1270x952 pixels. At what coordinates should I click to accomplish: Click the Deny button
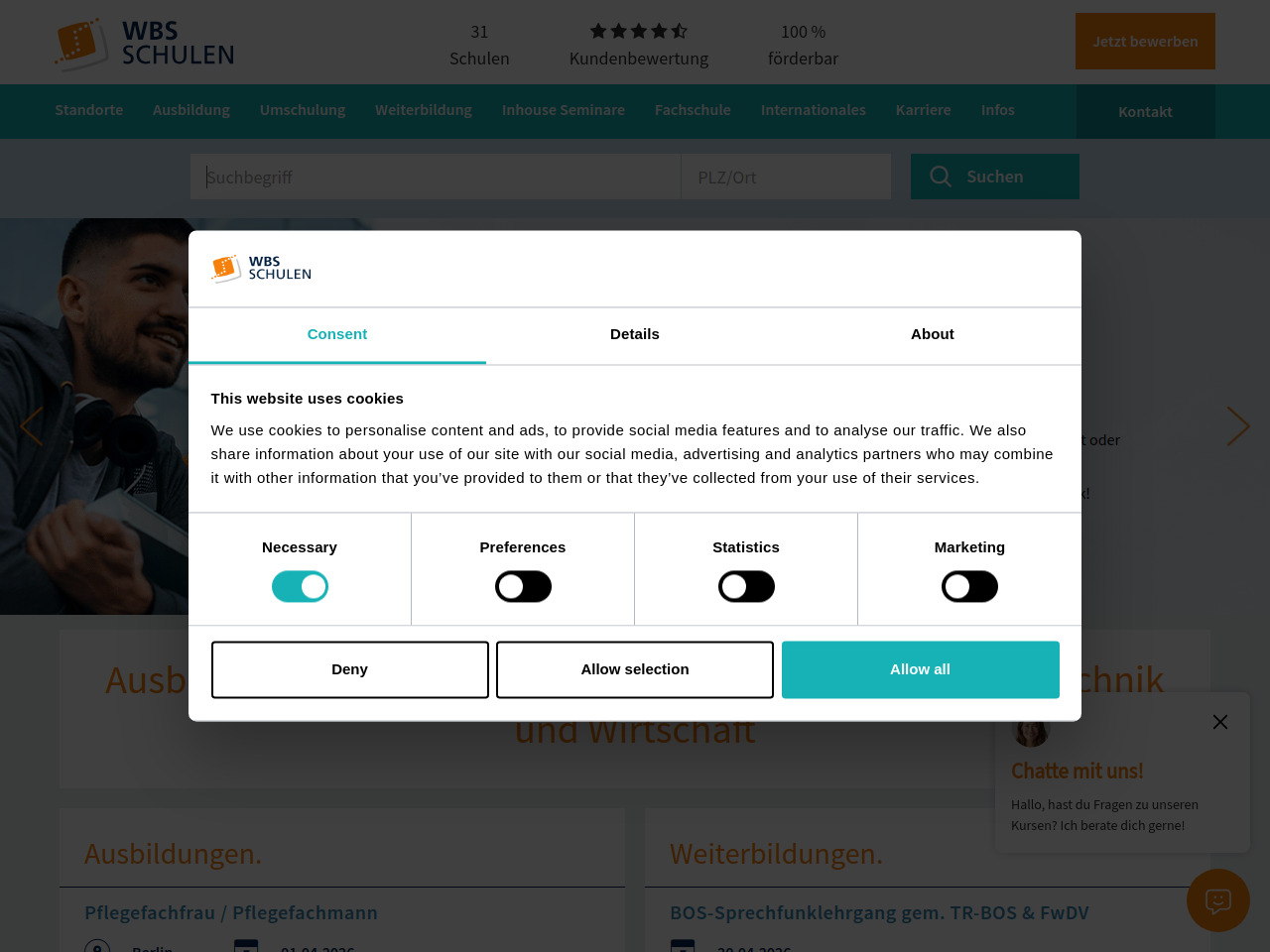tap(350, 669)
